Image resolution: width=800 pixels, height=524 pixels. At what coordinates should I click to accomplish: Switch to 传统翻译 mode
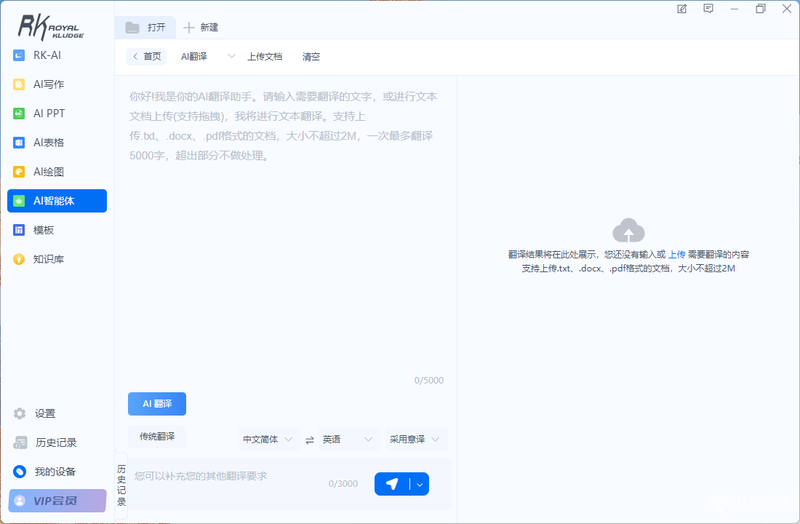(x=157, y=436)
